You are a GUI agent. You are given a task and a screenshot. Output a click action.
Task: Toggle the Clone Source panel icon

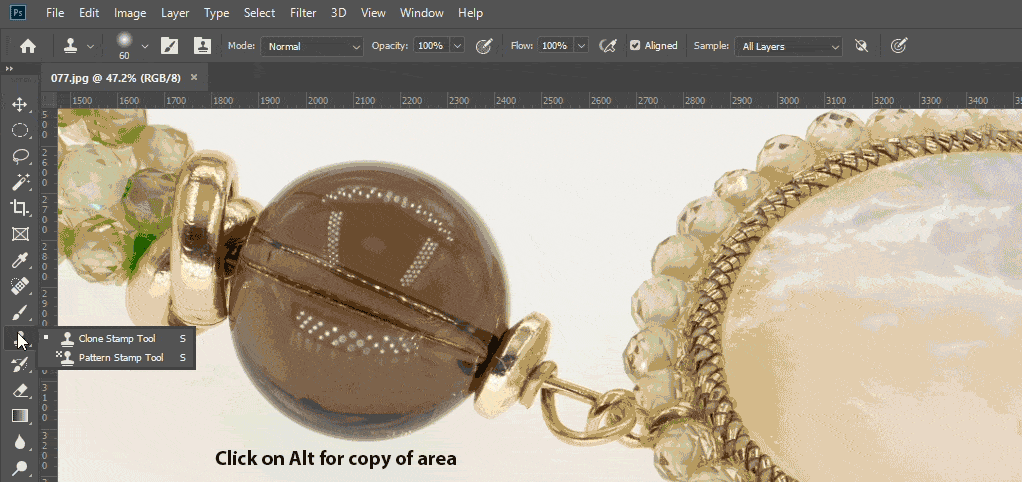click(202, 46)
